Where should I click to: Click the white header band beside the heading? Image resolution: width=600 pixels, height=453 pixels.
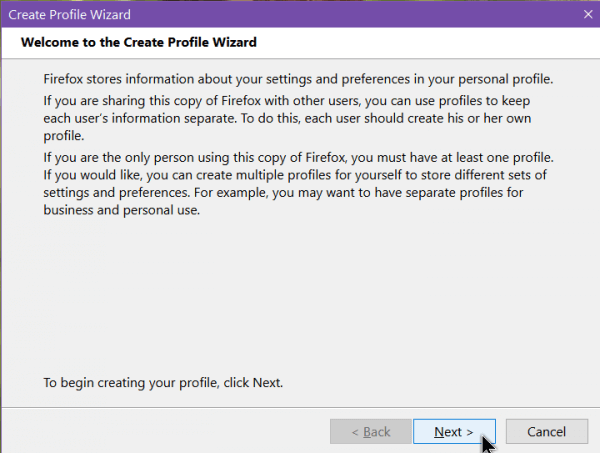click(x=425, y=42)
